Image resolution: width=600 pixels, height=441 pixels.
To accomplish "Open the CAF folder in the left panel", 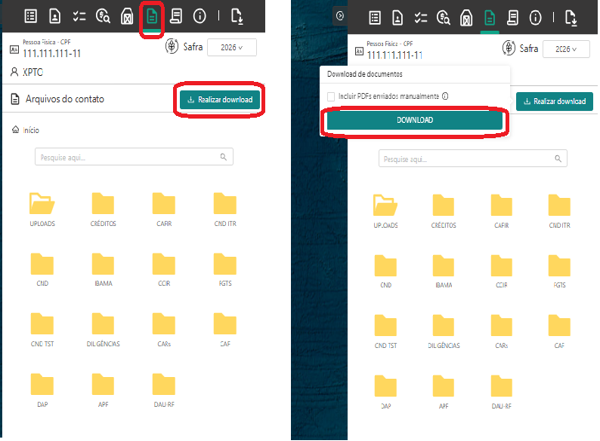I will point(225,330).
